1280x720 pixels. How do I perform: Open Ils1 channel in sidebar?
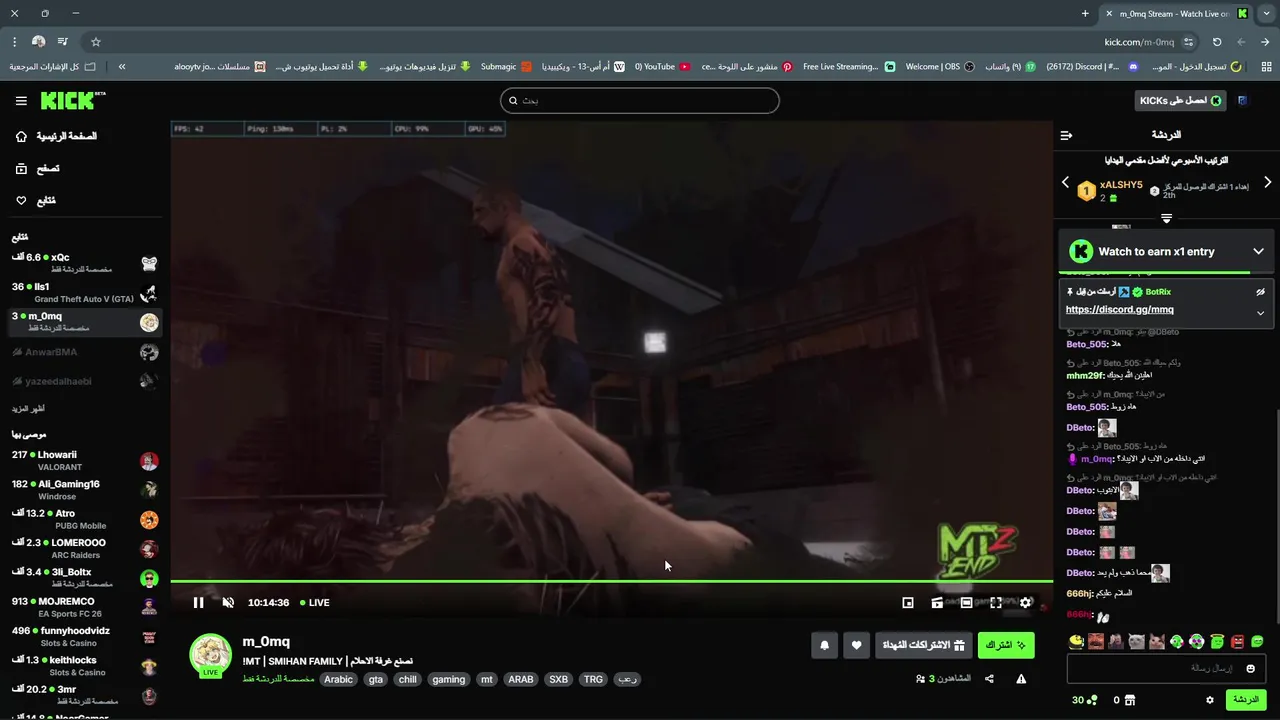(85, 292)
